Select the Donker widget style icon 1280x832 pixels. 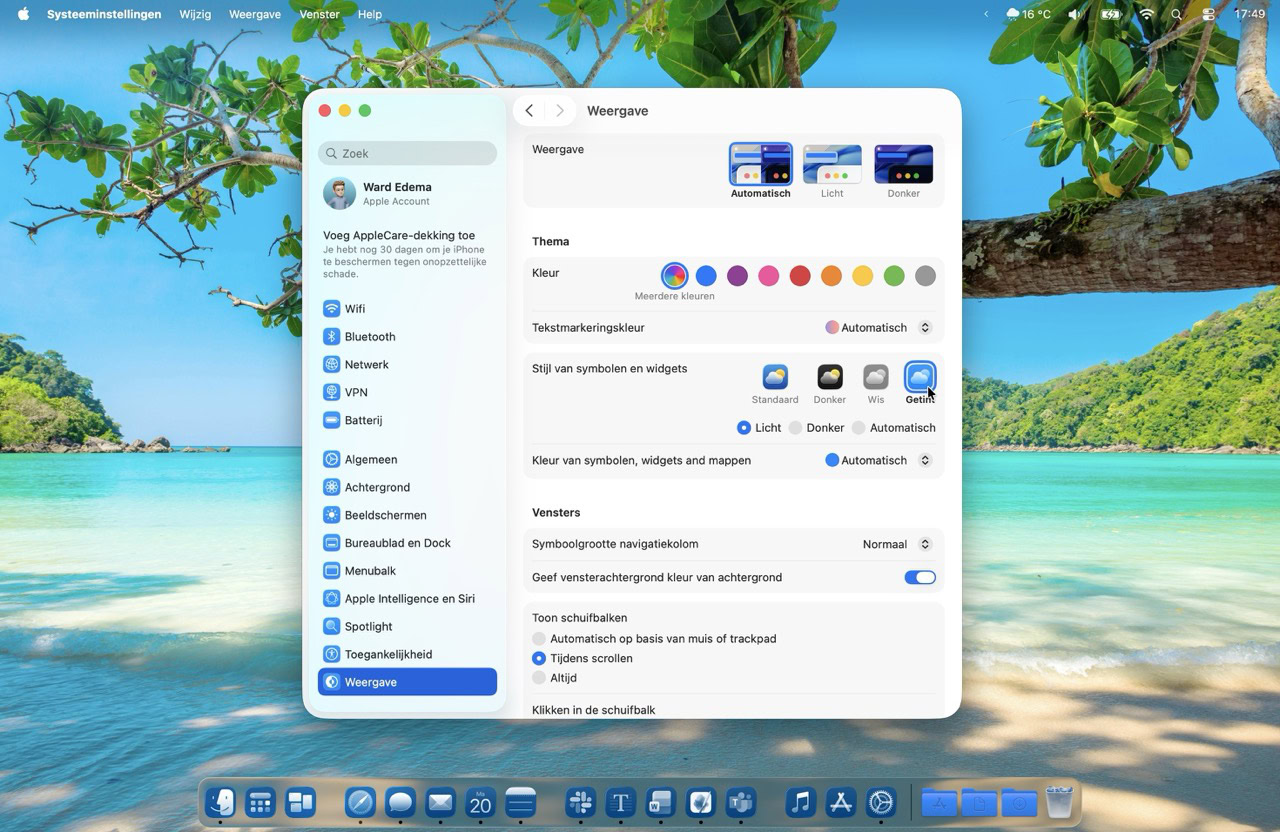829,377
